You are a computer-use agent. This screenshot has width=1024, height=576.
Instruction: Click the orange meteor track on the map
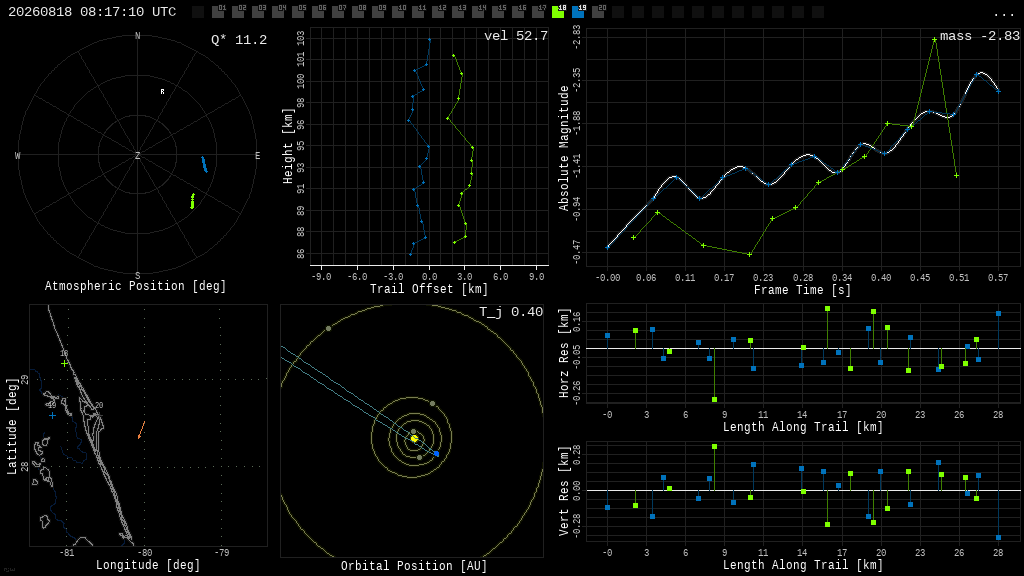coord(141,430)
